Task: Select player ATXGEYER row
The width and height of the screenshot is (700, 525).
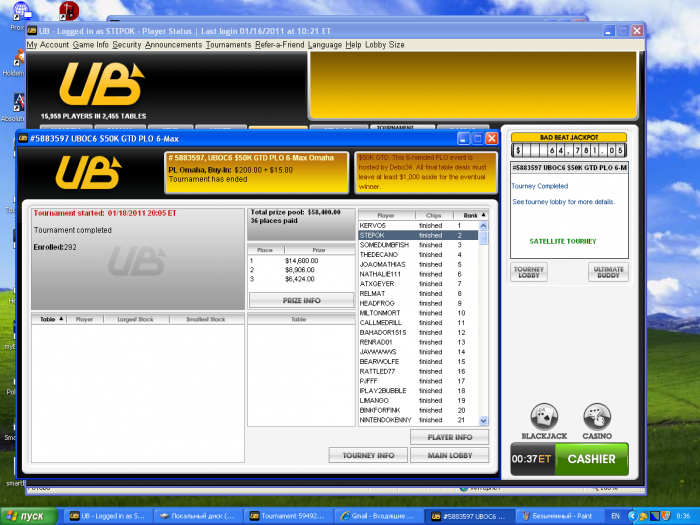Action: click(418, 284)
